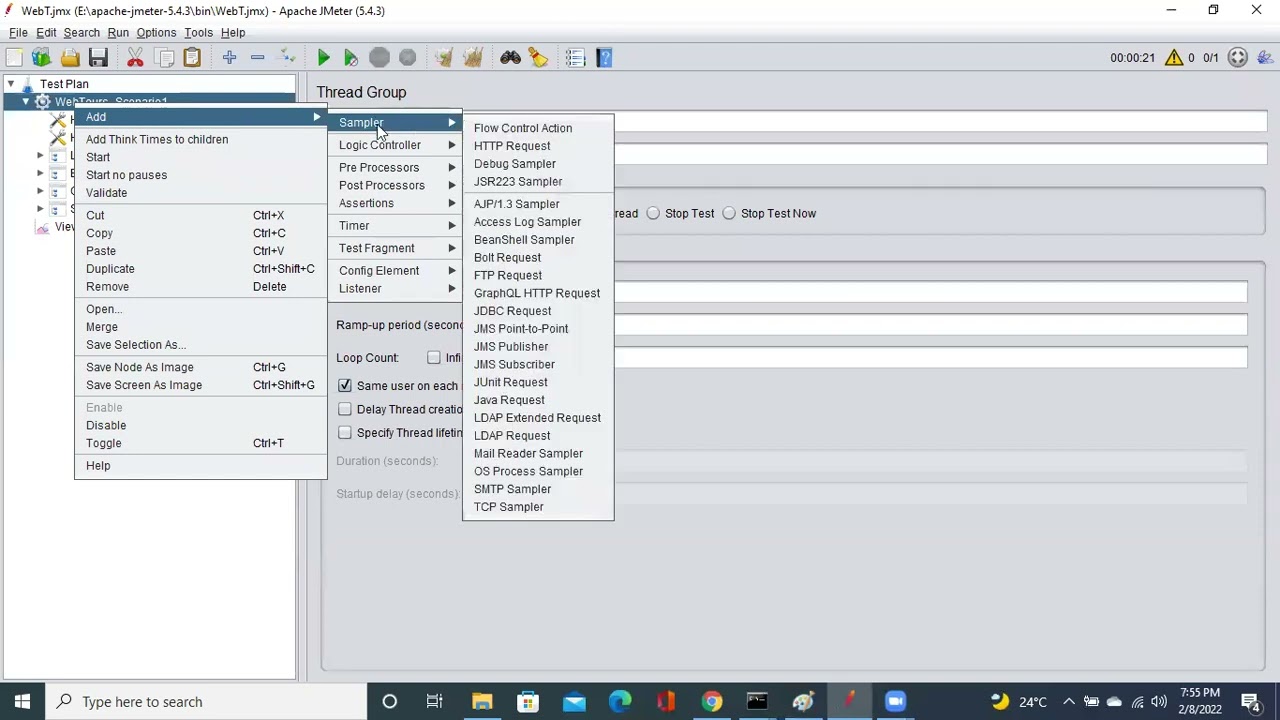The image size is (1280, 720).
Task: Toggle the Same user on each checkbox
Action: [x=345, y=385]
